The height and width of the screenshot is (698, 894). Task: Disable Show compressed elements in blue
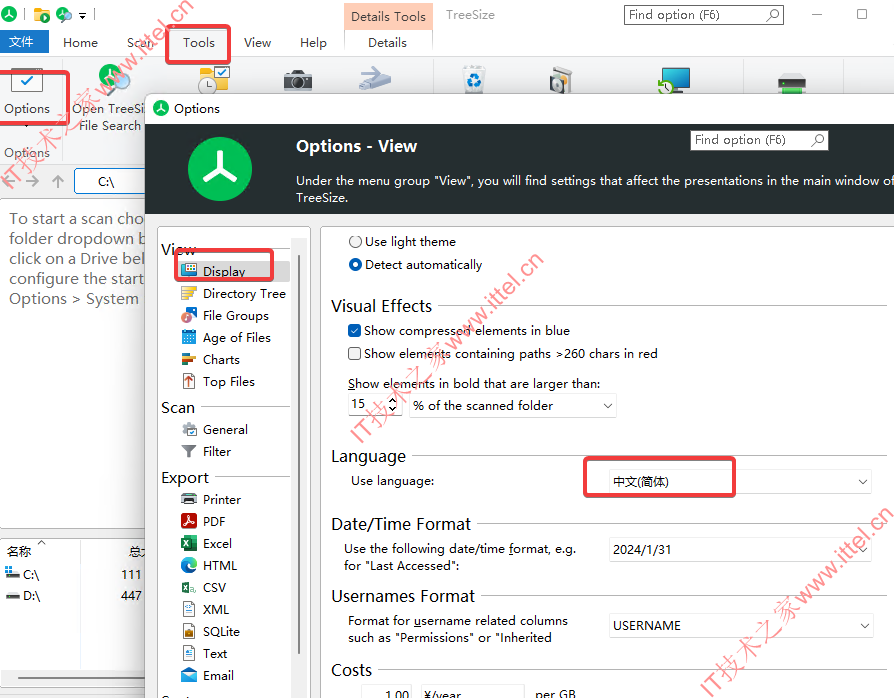(x=354, y=330)
